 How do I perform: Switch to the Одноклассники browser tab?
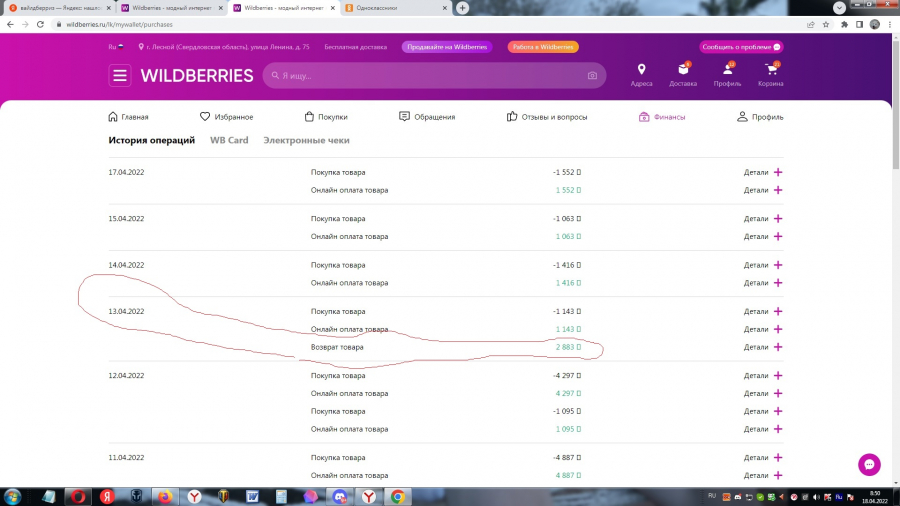[395, 8]
